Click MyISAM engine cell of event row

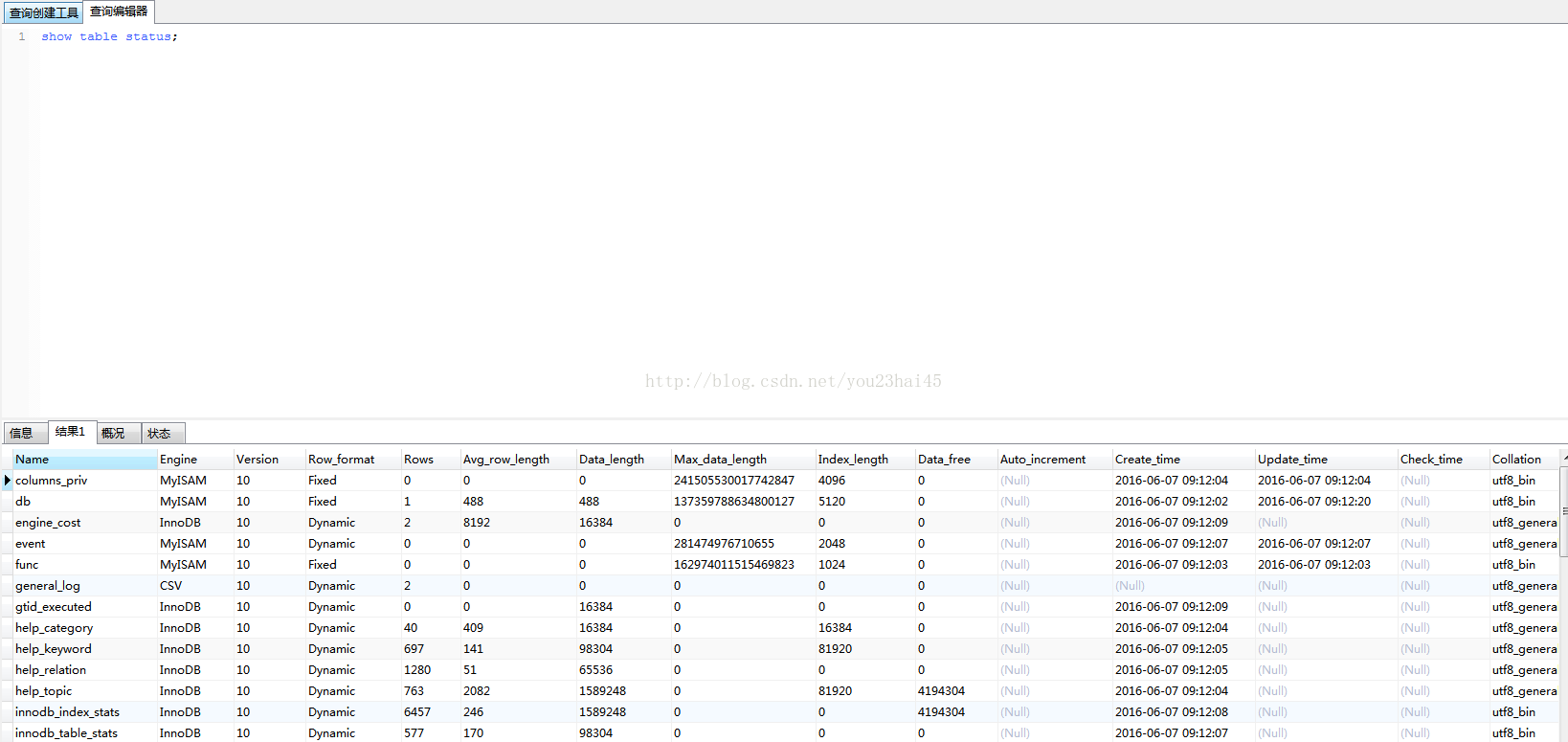pos(195,544)
